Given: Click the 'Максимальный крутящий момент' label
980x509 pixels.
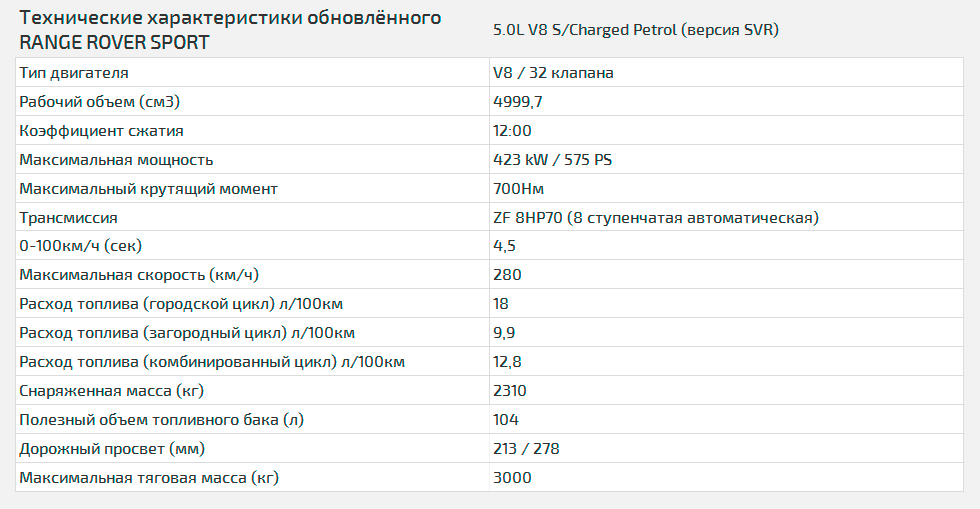Looking at the screenshot, I should 148,189.
